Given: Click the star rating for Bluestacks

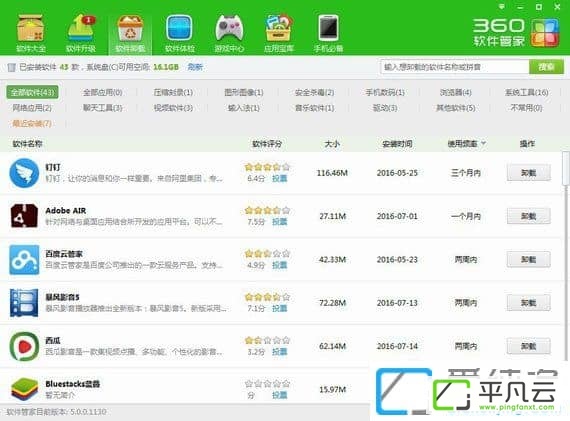Looking at the screenshot, I should pos(267,383).
